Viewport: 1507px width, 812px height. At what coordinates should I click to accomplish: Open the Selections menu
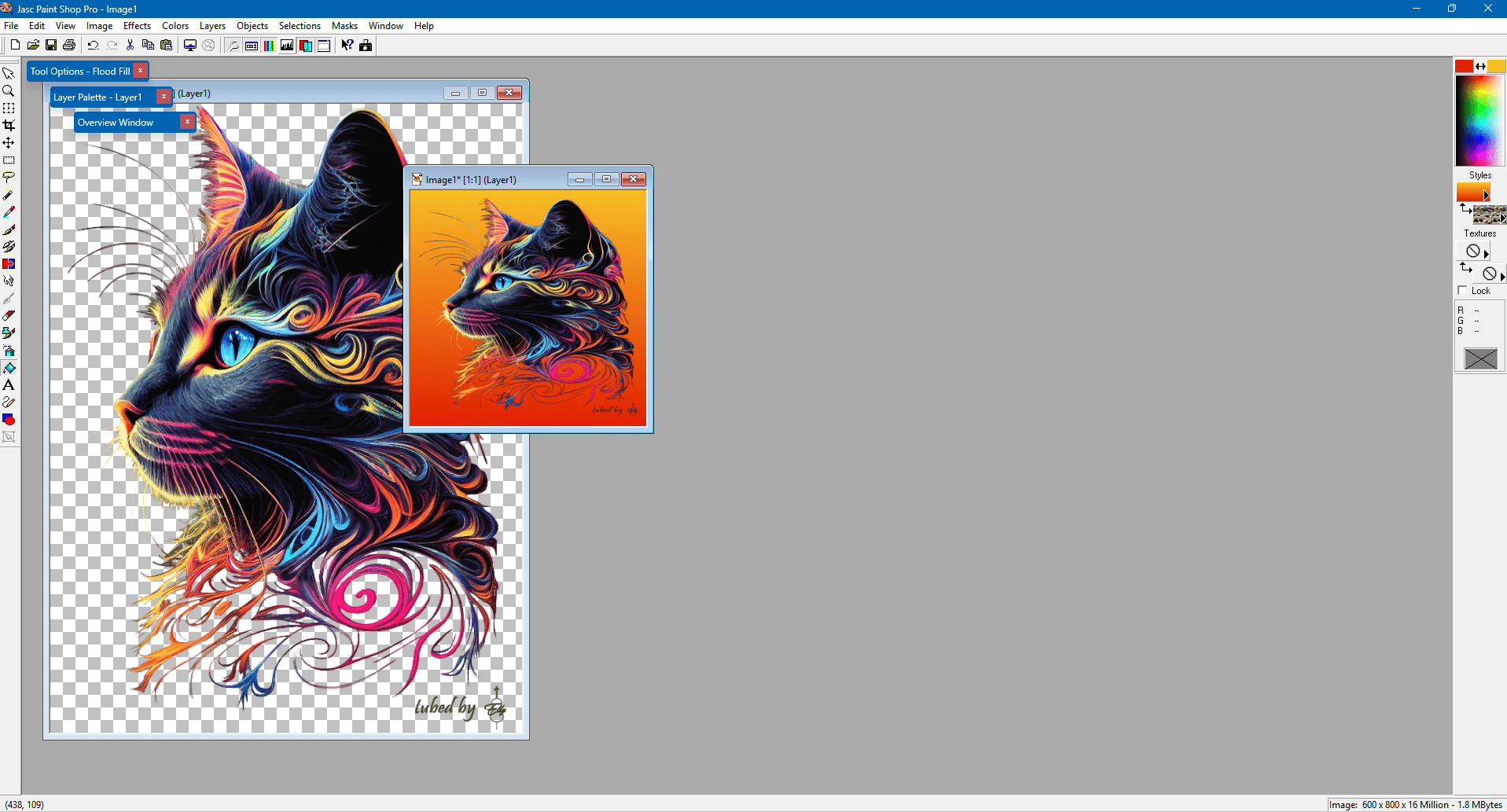(x=300, y=26)
